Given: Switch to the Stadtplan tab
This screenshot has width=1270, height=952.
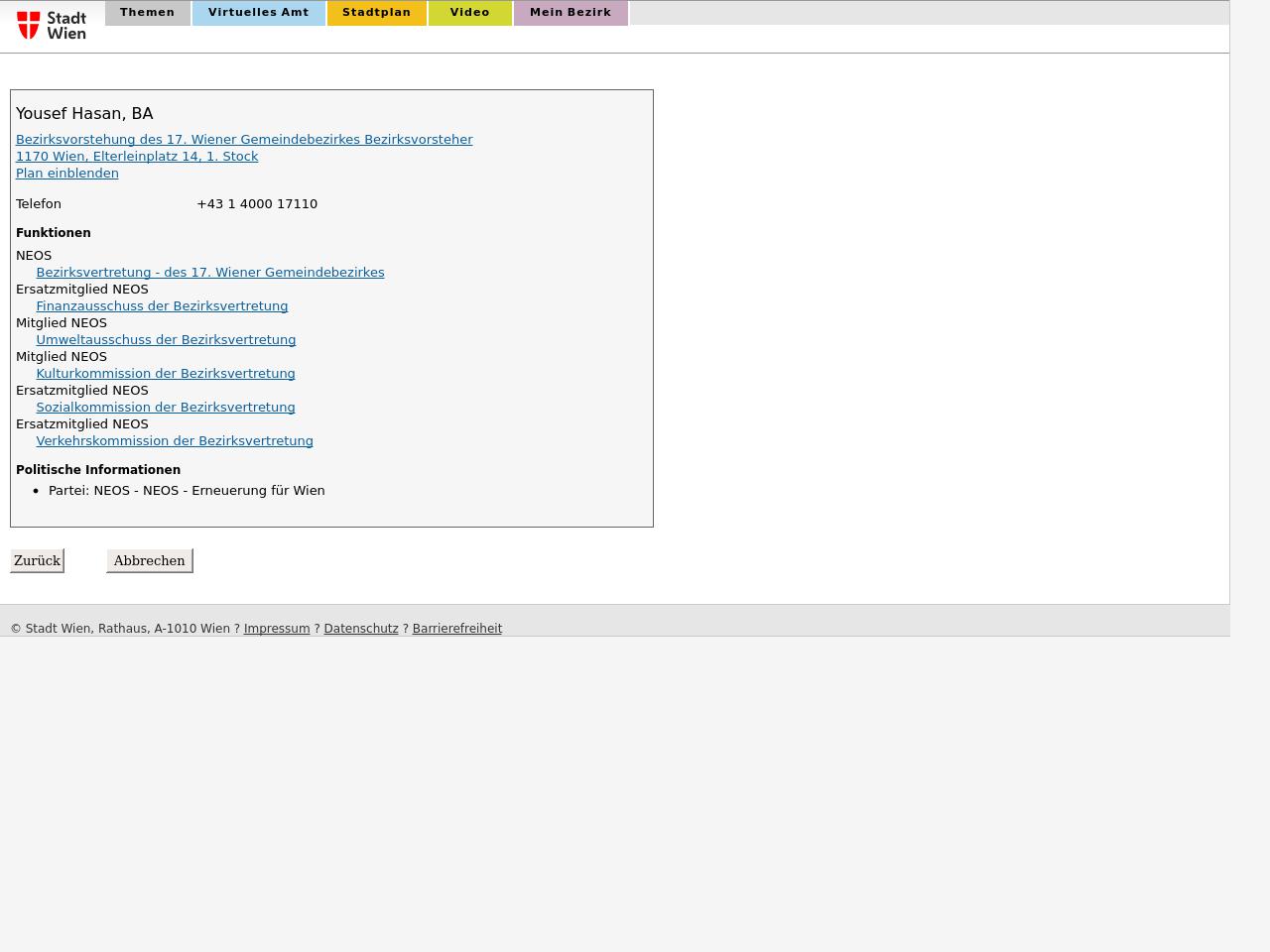Looking at the screenshot, I should click(376, 13).
